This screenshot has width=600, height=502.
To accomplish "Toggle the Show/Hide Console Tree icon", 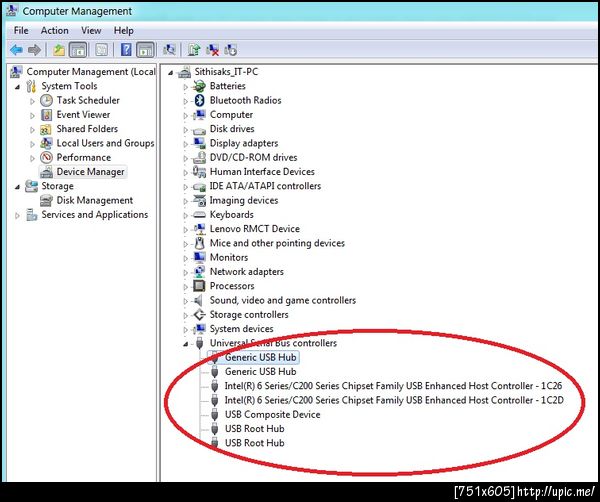I will [78, 50].
